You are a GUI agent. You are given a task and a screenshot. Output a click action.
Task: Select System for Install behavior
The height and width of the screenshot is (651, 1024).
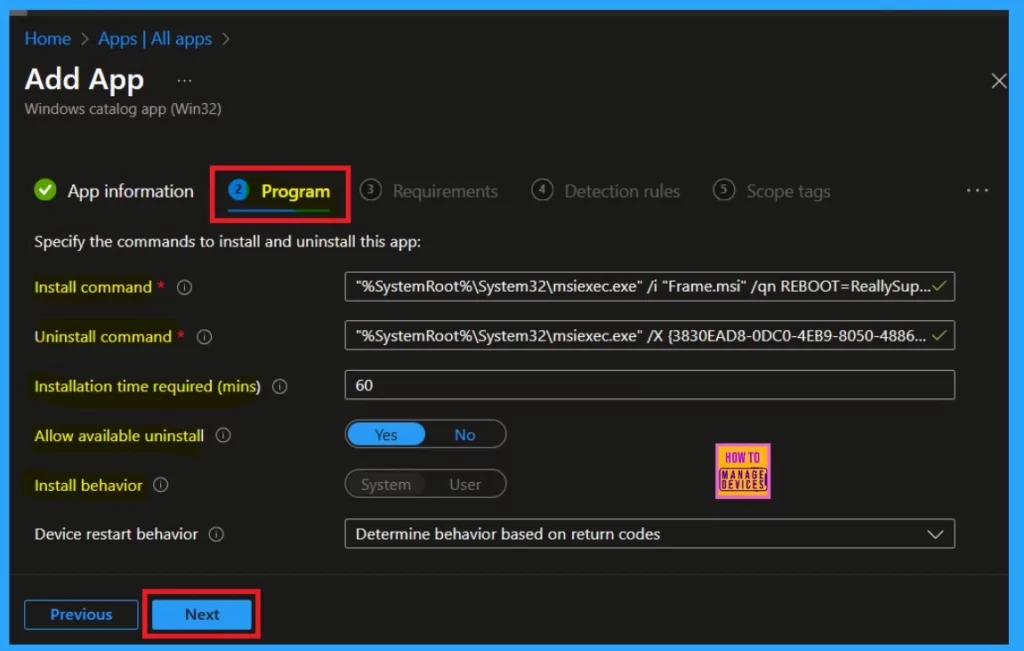pos(386,485)
